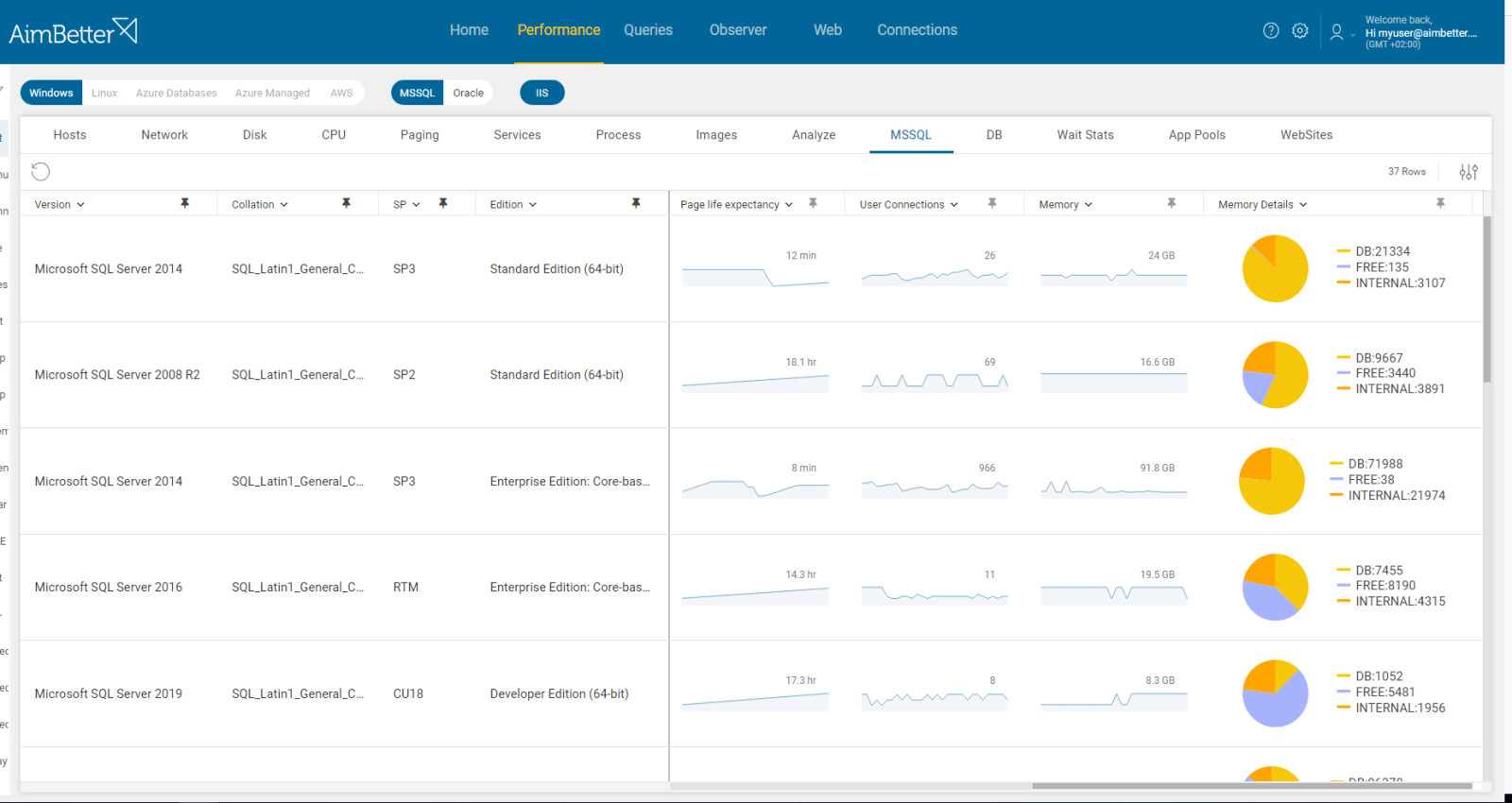Screen dimensions: 1512x803
Task: Pin the Memory Details column
Action: click(1440, 203)
